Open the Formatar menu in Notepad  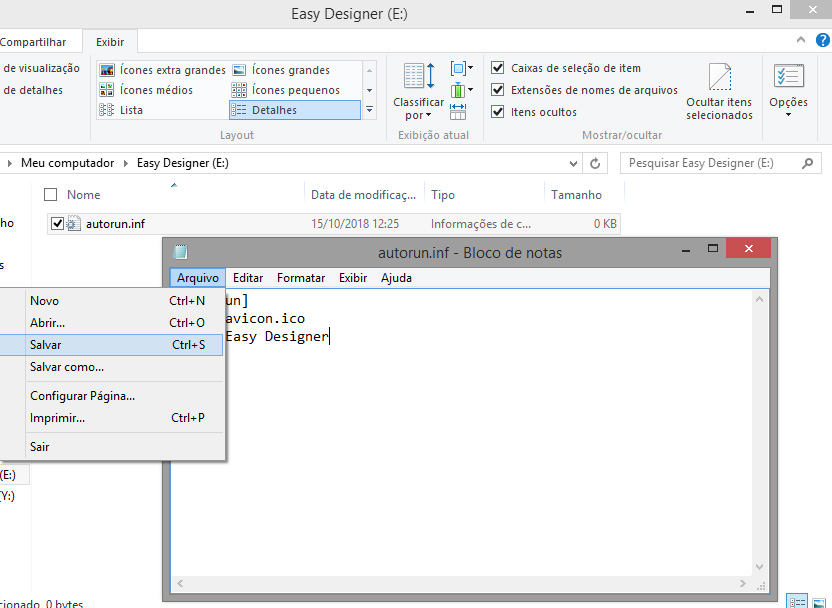click(300, 278)
